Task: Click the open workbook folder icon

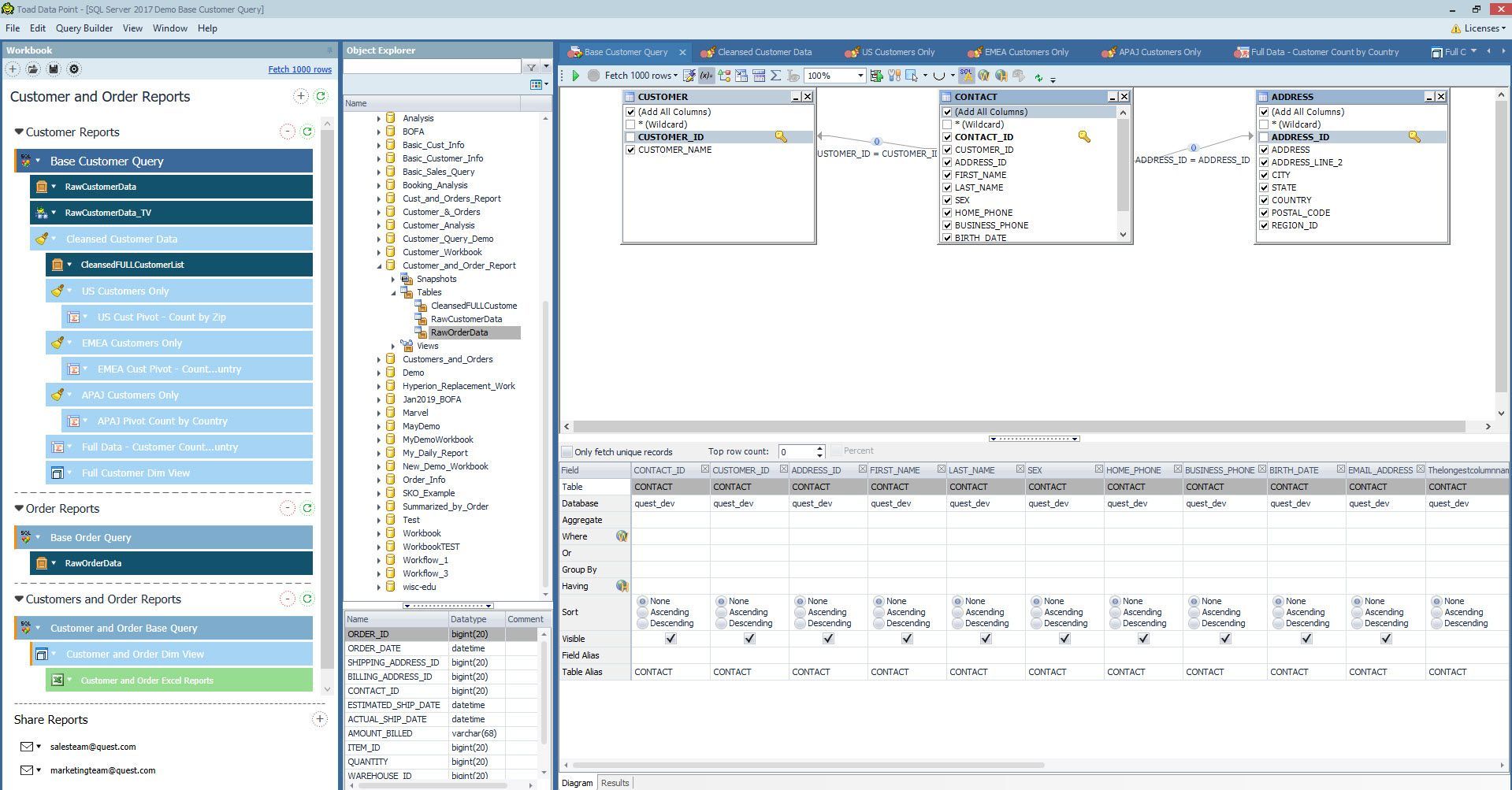Action: [x=33, y=69]
